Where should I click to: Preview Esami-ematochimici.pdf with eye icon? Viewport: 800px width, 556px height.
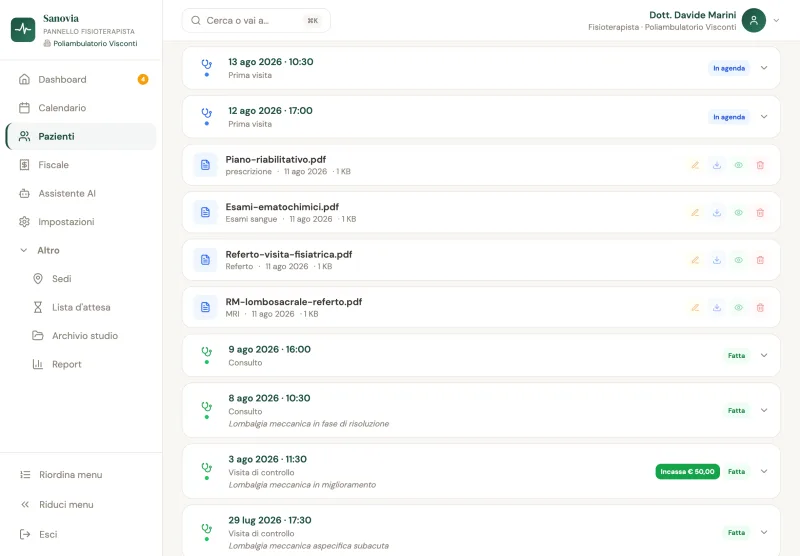pyautogui.click(x=738, y=213)
